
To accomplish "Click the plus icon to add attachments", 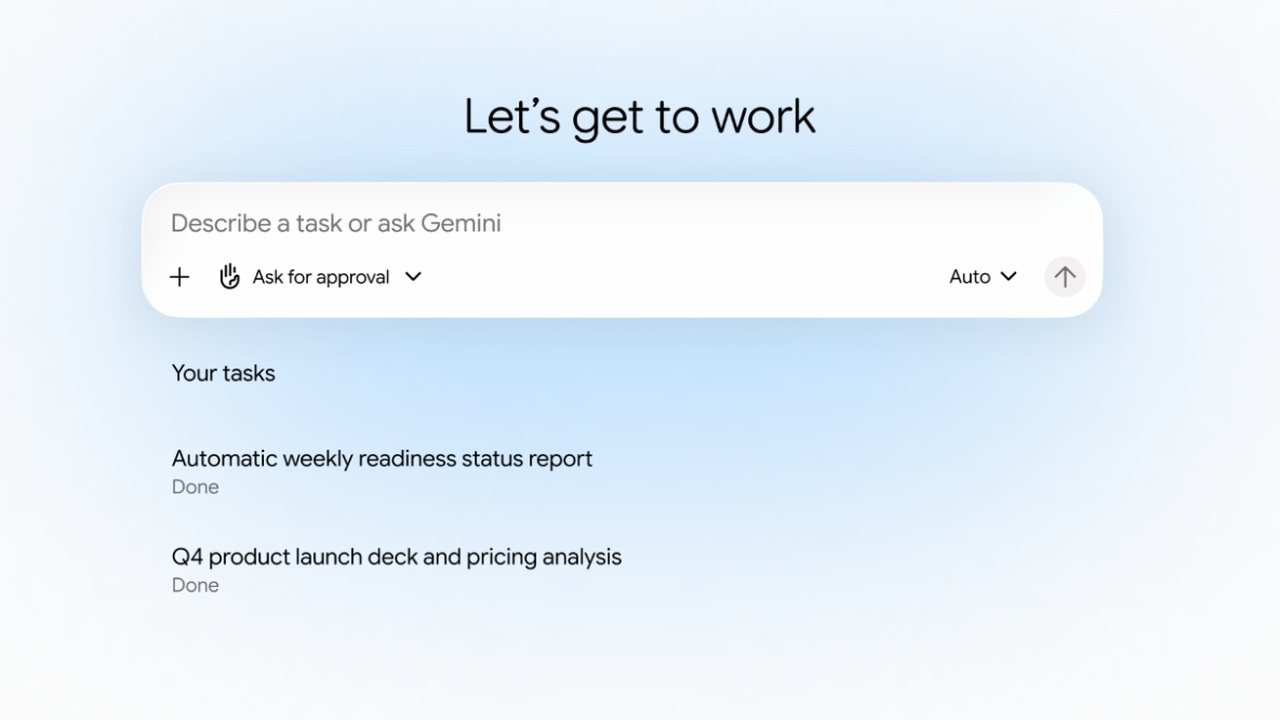I will pyautogui.click(x=180, y=277).
